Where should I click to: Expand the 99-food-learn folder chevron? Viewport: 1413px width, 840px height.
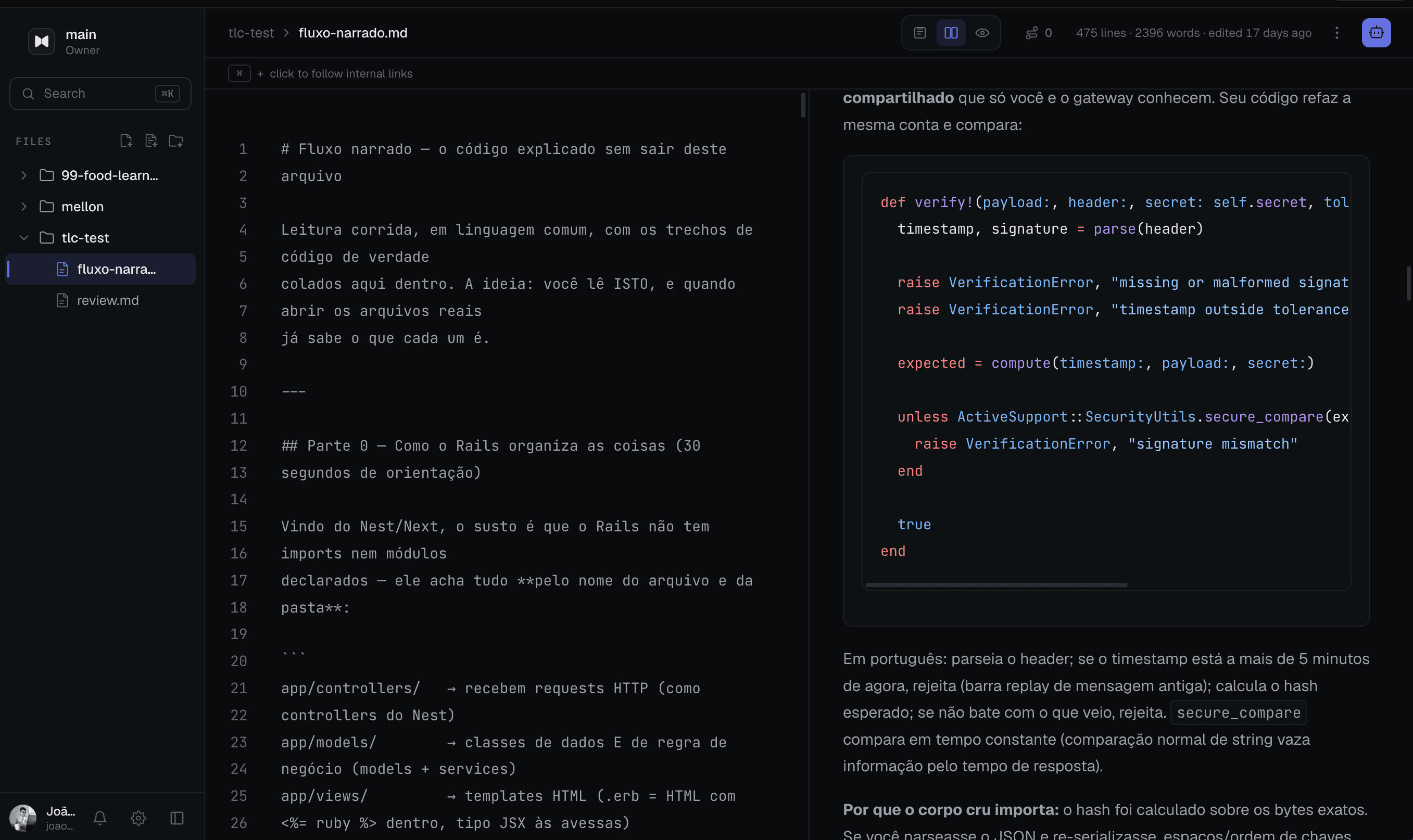[x=24, y=175]
